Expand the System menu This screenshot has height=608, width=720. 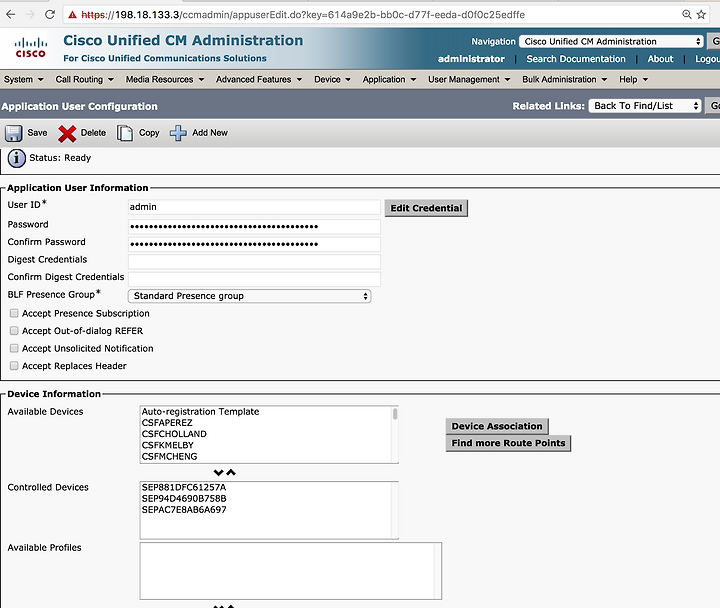click(x=23, y=79)
